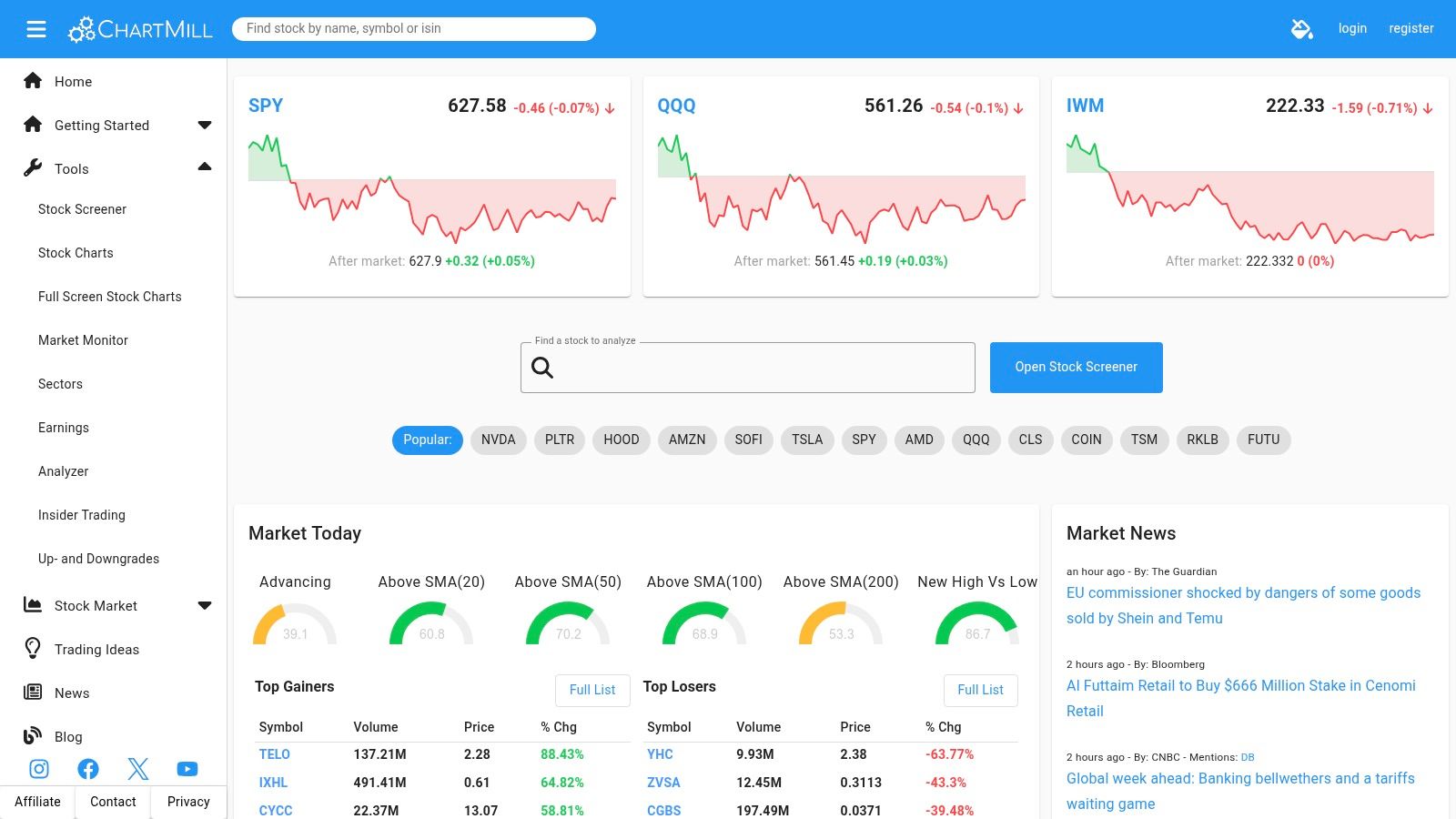This screenshot has width=1456, height=819.
Task: Click the News newspaper icon
Action: point(33,692)
